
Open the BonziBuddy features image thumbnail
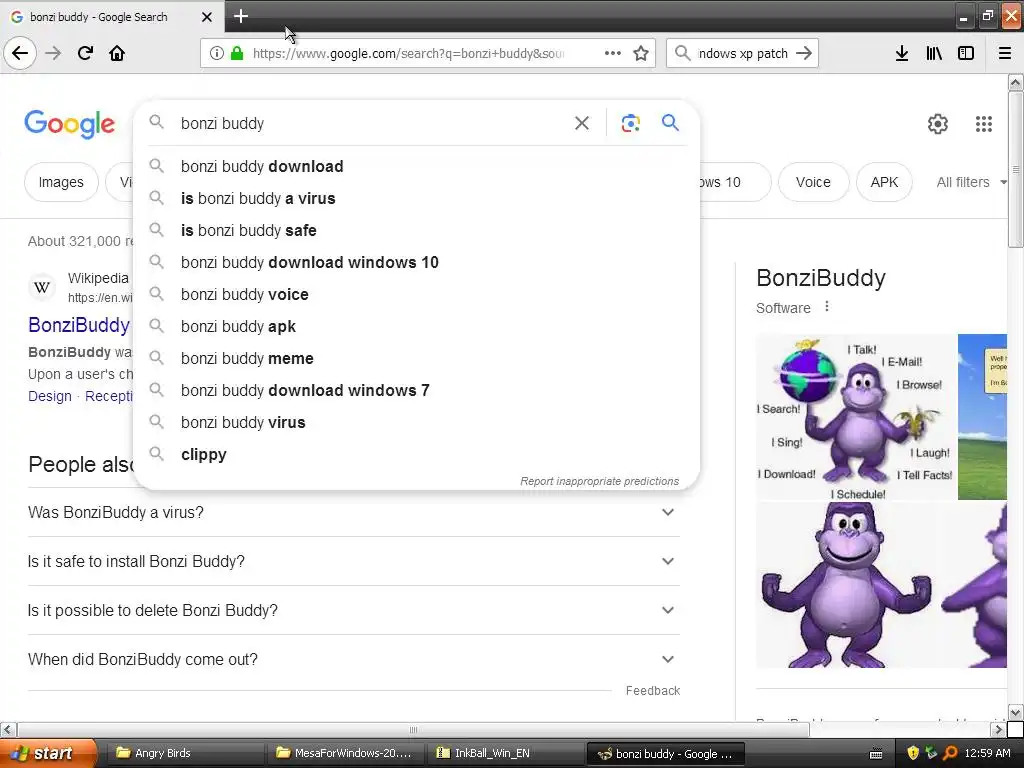[856, 417]
